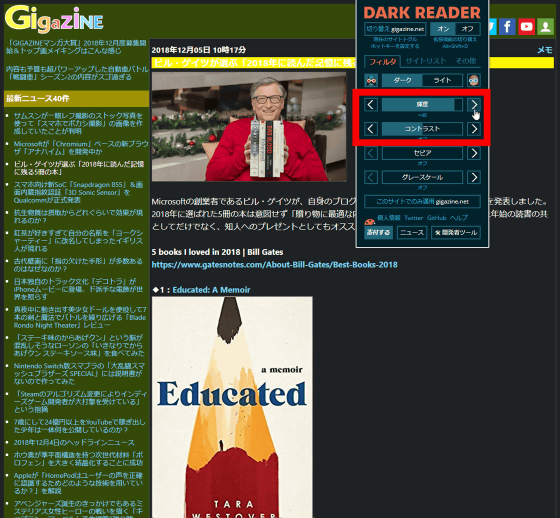Click the メモ link
The image size is (560, 518).
pos(545,50)
